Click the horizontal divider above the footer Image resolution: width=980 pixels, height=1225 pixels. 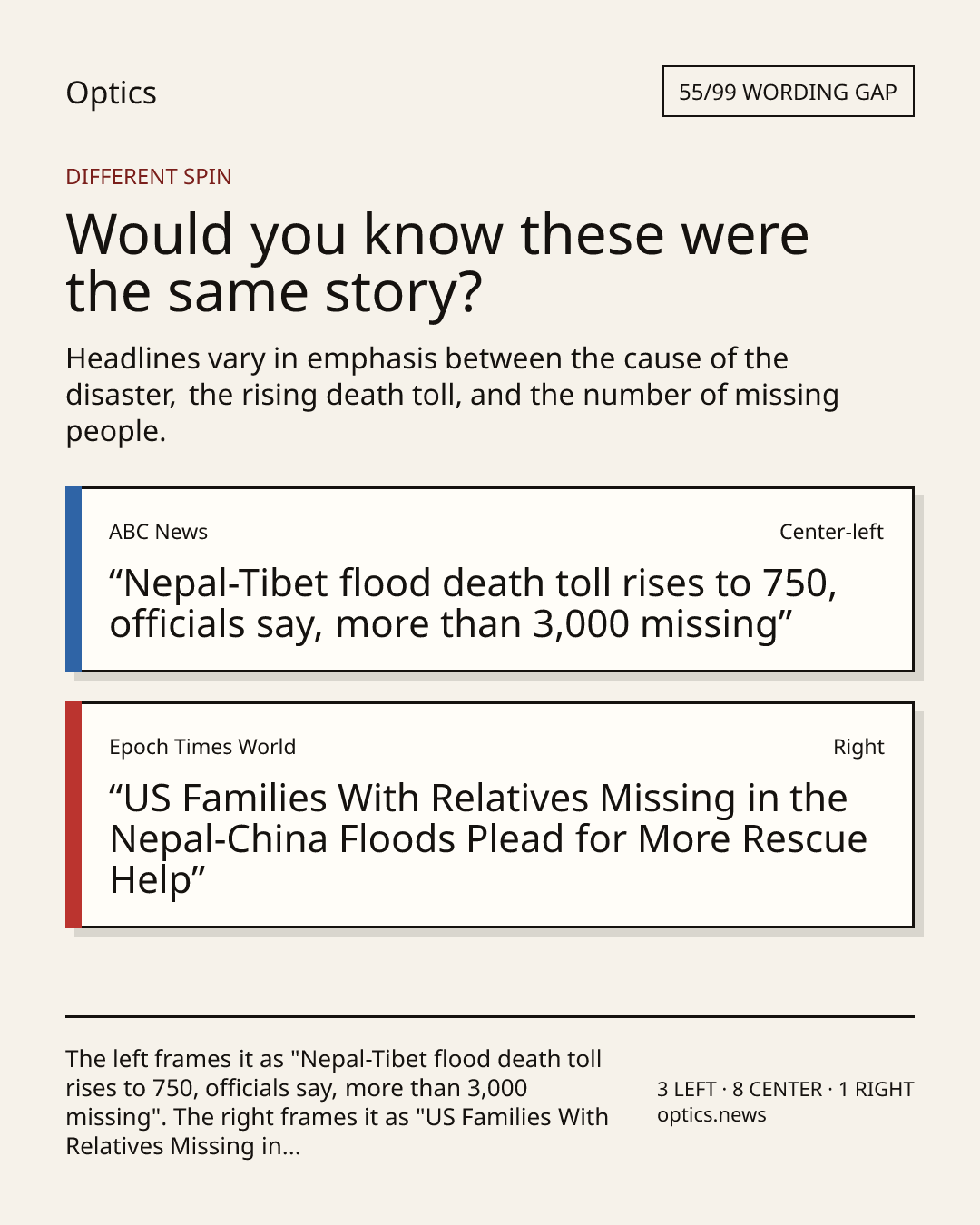click(490, 1016)
